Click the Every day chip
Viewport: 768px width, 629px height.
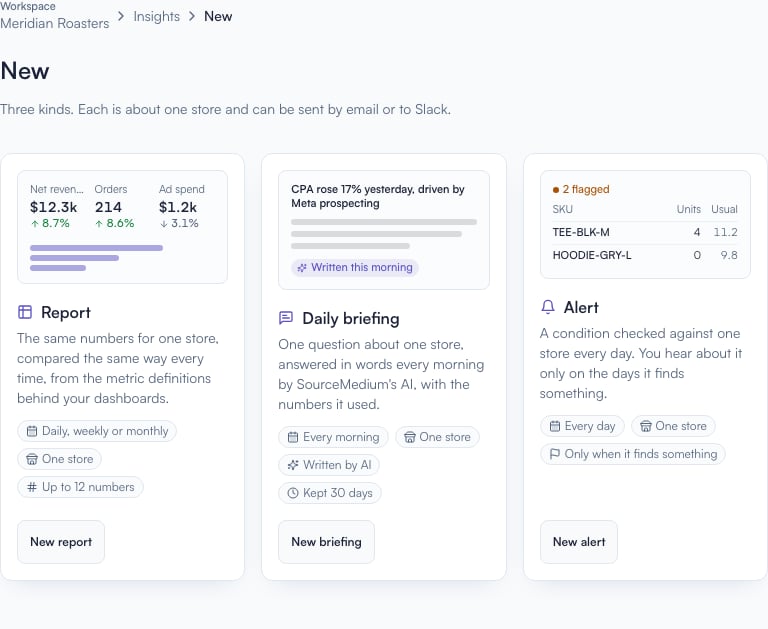click(x=582, y=426)
